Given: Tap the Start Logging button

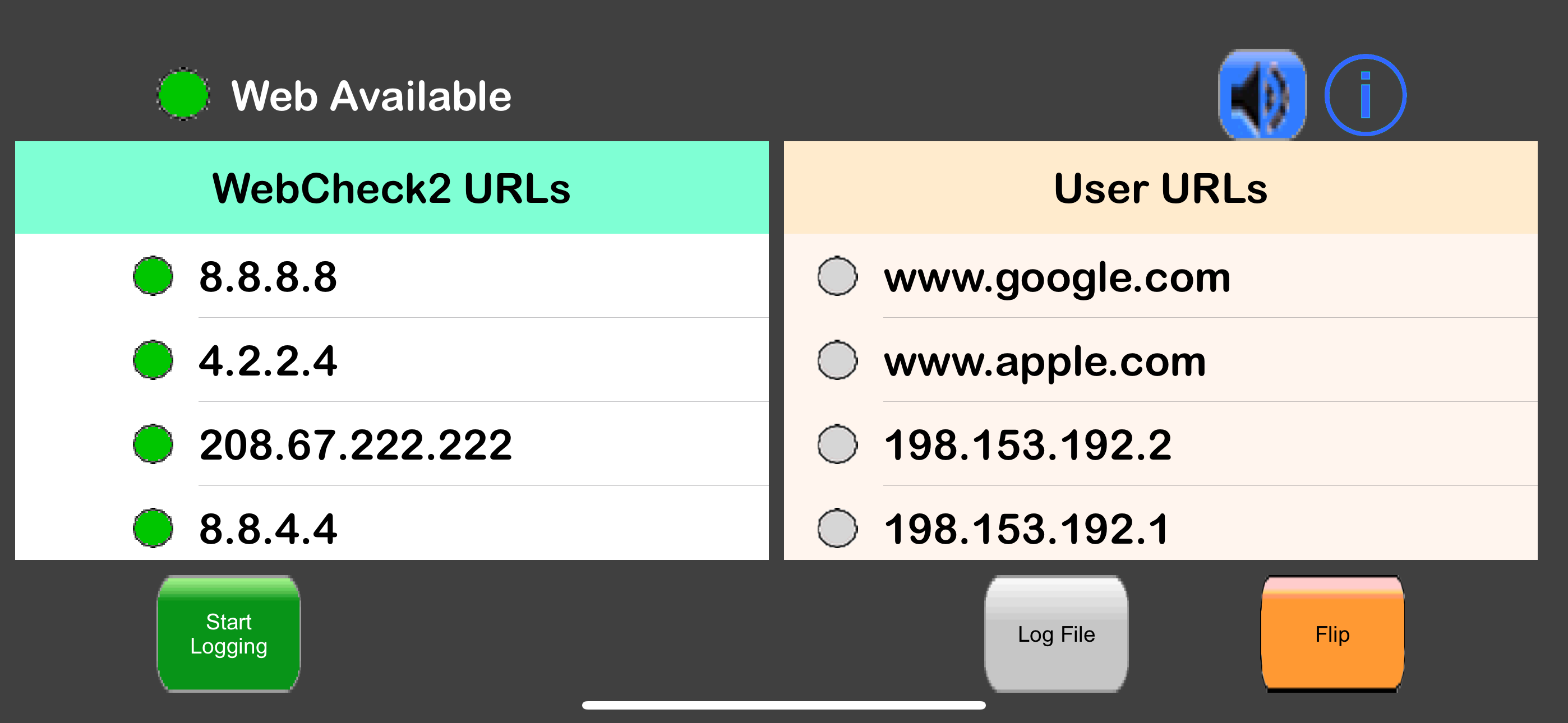Looking at the screenshot, I should 229,633.
